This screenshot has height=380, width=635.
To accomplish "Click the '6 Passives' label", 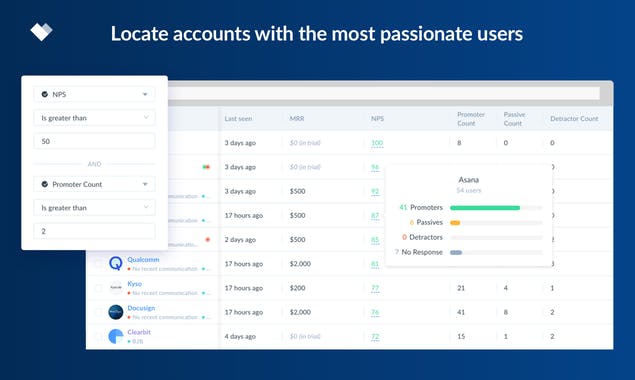I will [x=426, y=222].
